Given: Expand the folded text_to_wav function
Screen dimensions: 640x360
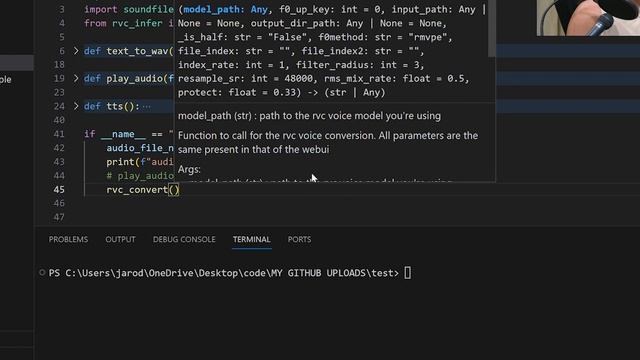Looking at the screenshot, I should pos(76,51).
